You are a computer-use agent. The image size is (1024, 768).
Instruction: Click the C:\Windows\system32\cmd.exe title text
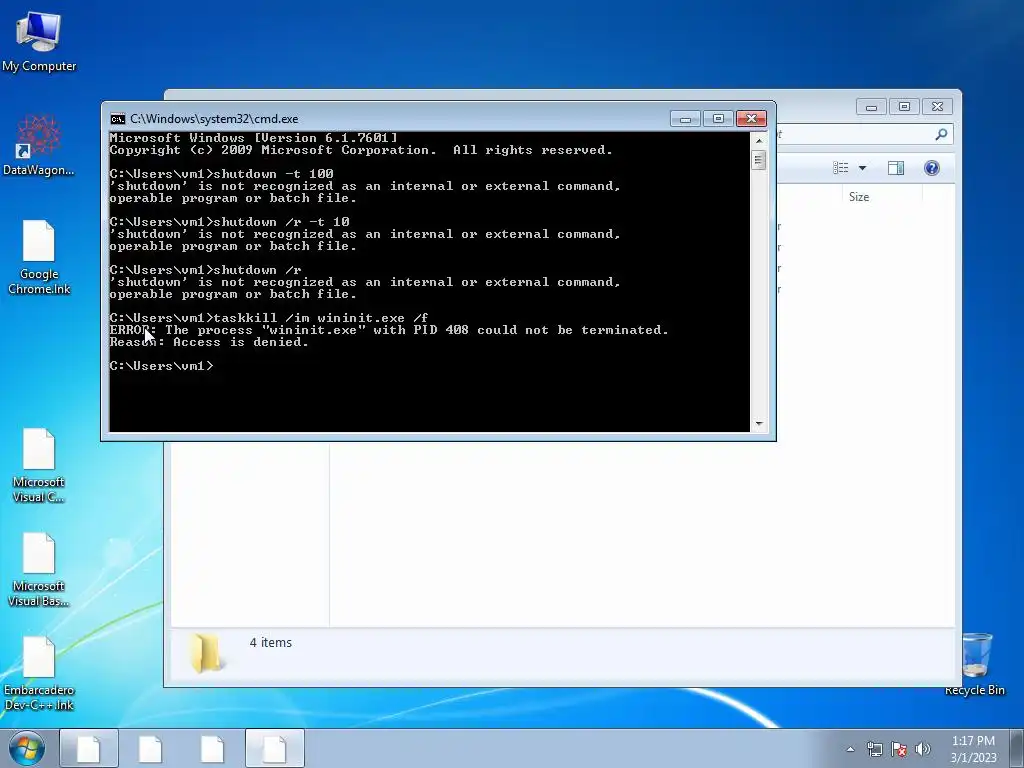[214, 119]
